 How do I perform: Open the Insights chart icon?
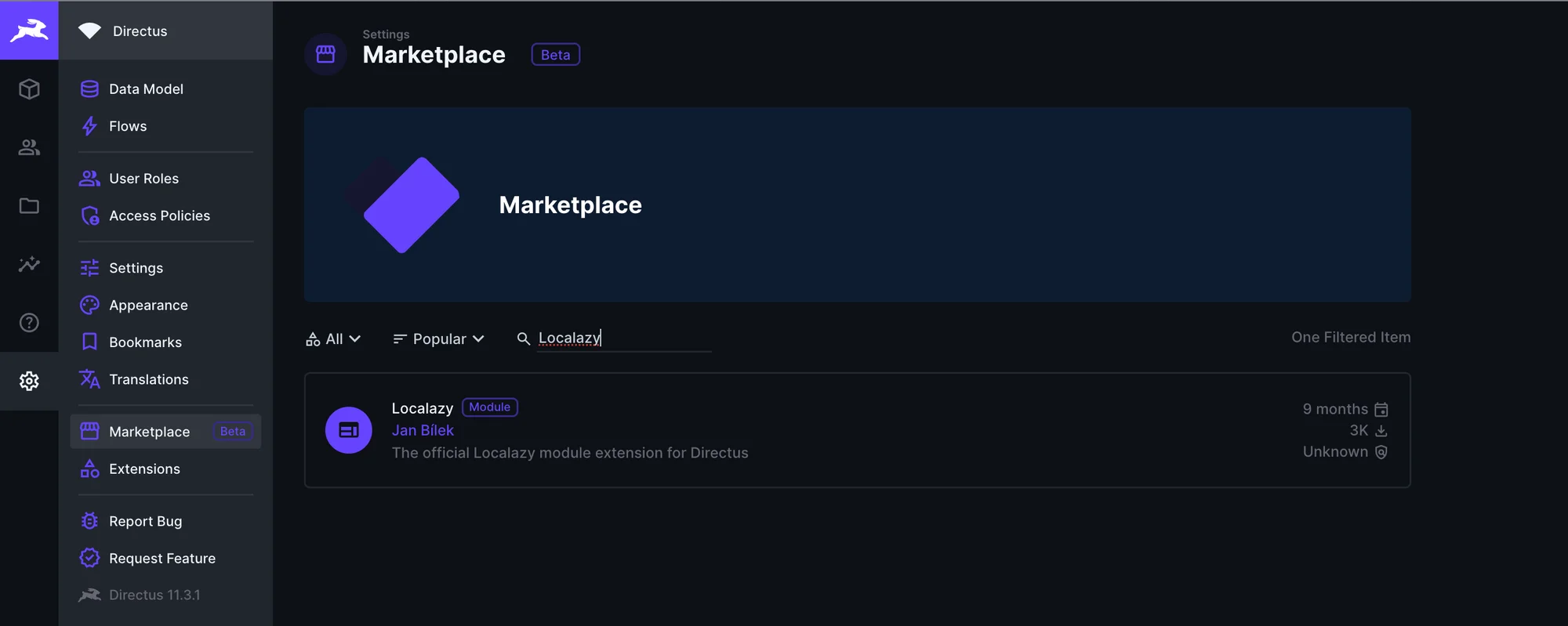click(x=29, y=264)
